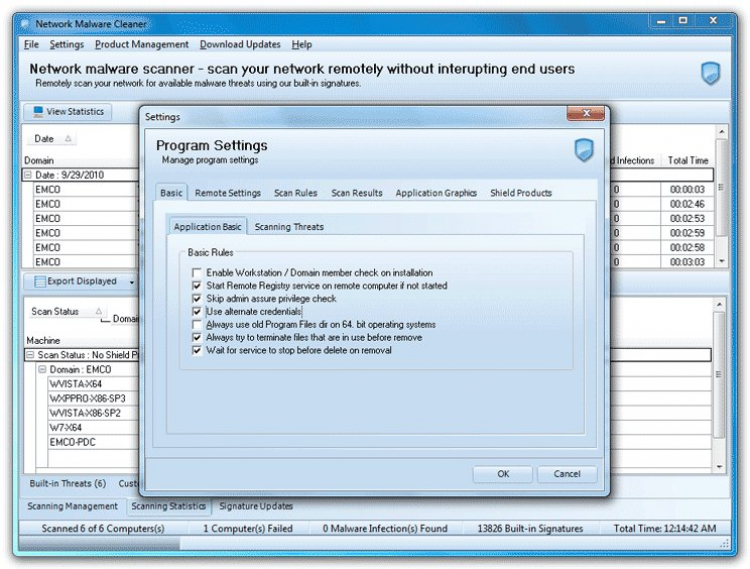This screenshot has height=569, width=750.
Task: Open the Help menu
Action: pyautogui.click(x=302, y=44)
